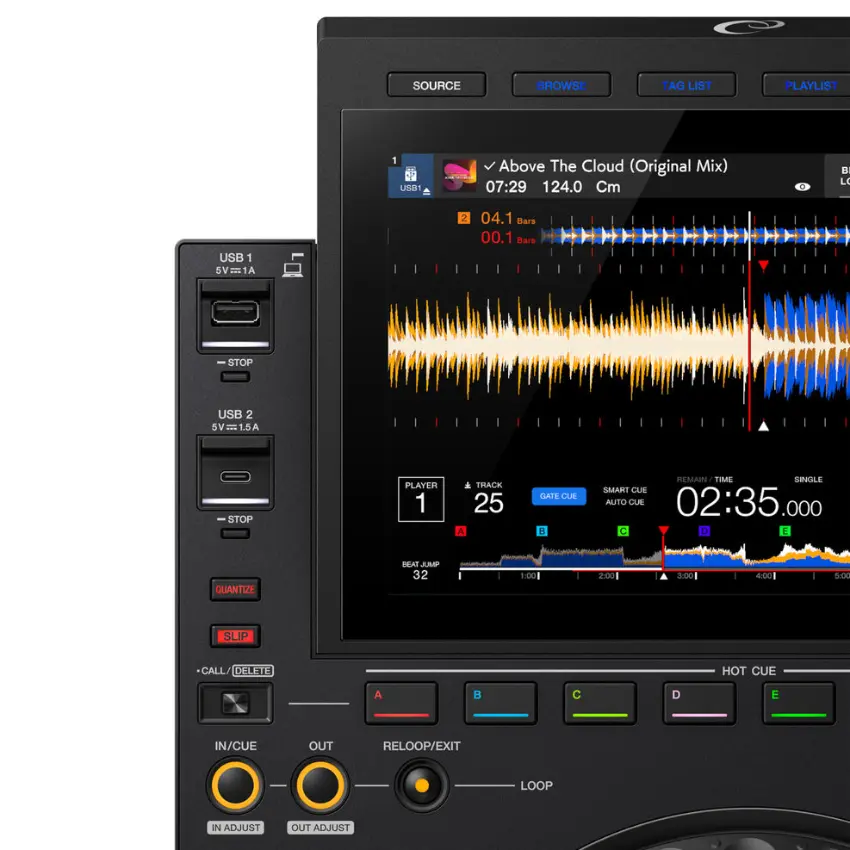
Task: Select red hot cue marker A on overview
Action: click(x=460, y=531)
